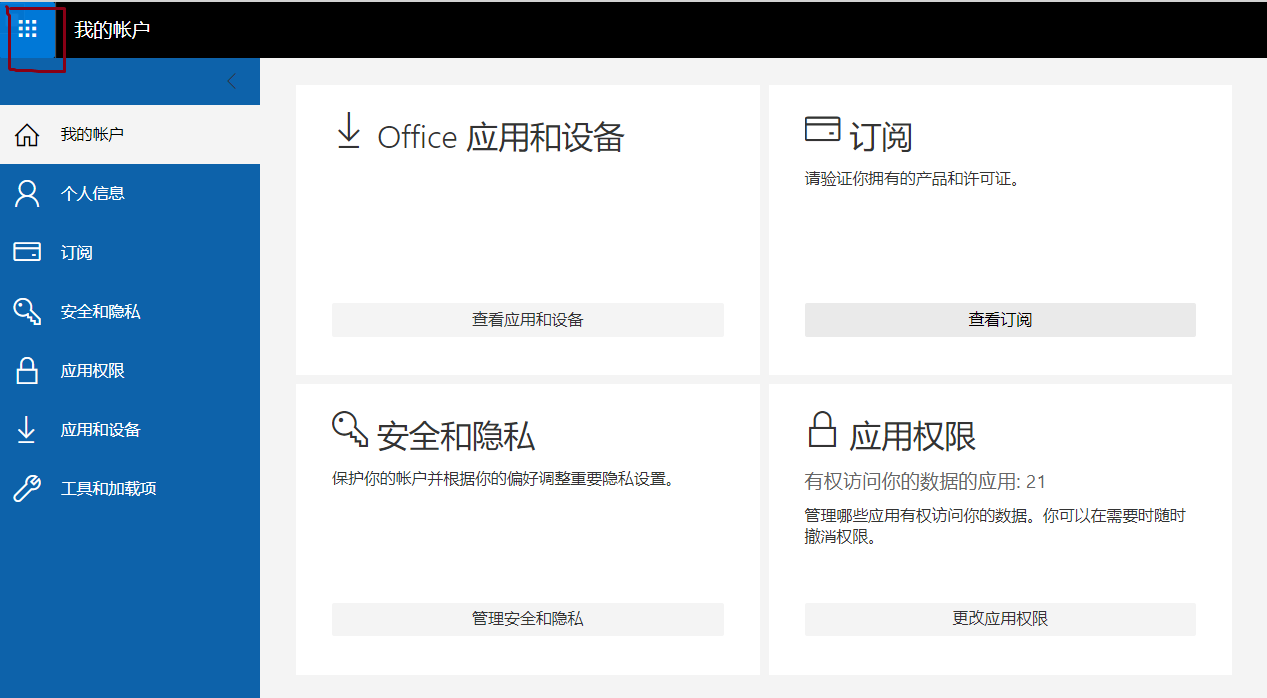The image size is (1267, 698).
Task: Collapse the sidebar with the chevron arrow
Action: pyautogui.click(x=232, y=82)
